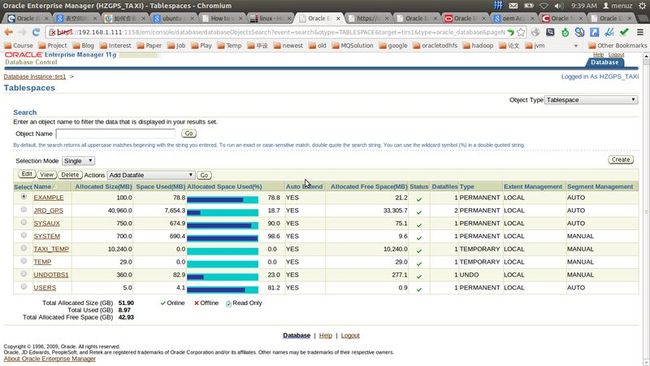This screenshot has width=650, height=366.
Task: Expand the bookmarks bar overflow arrow
Action: tap(575, 46)
